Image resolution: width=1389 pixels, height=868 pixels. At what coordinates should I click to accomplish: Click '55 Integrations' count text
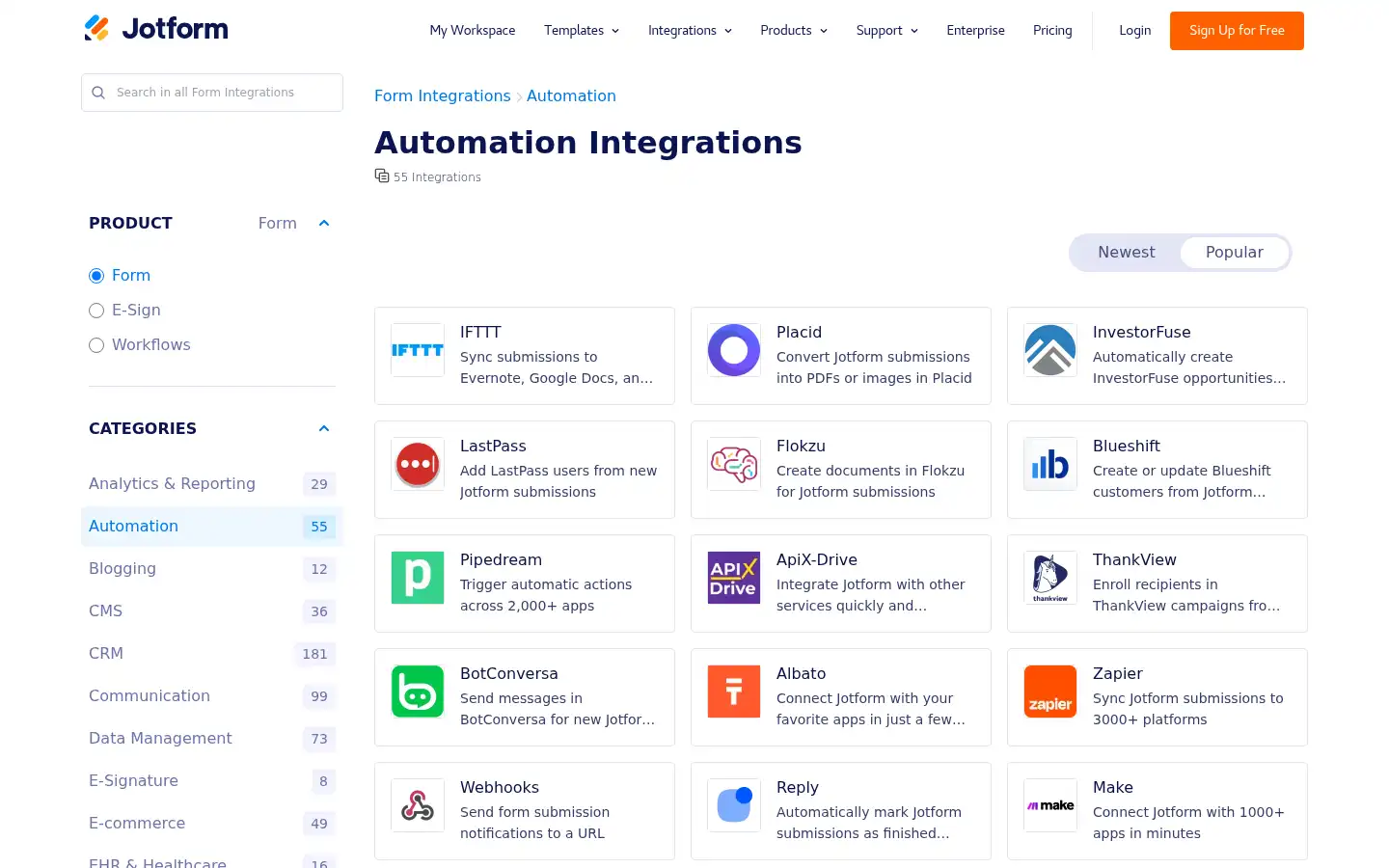(437, 177)
